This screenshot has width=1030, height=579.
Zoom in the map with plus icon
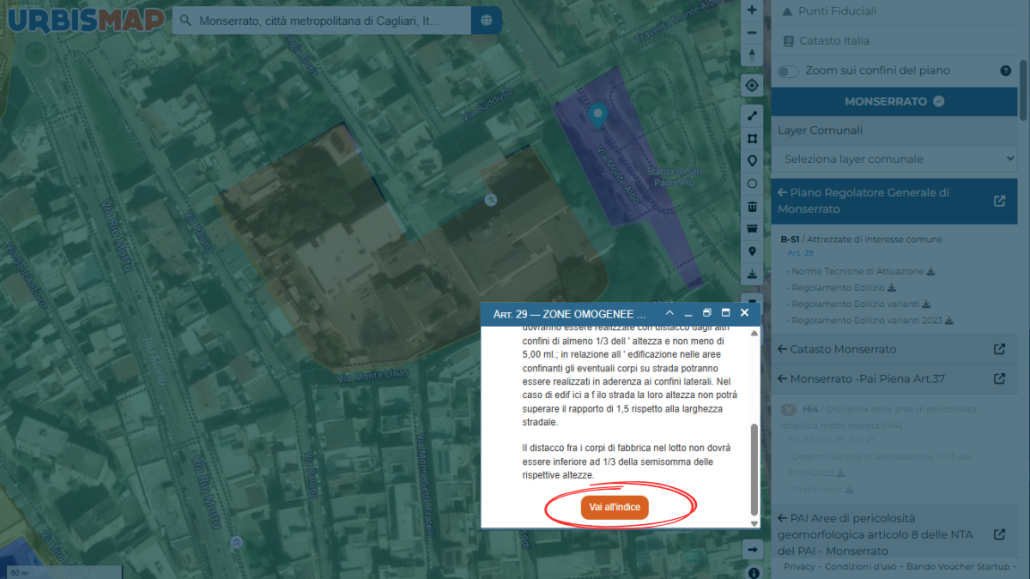coord(752,10)
